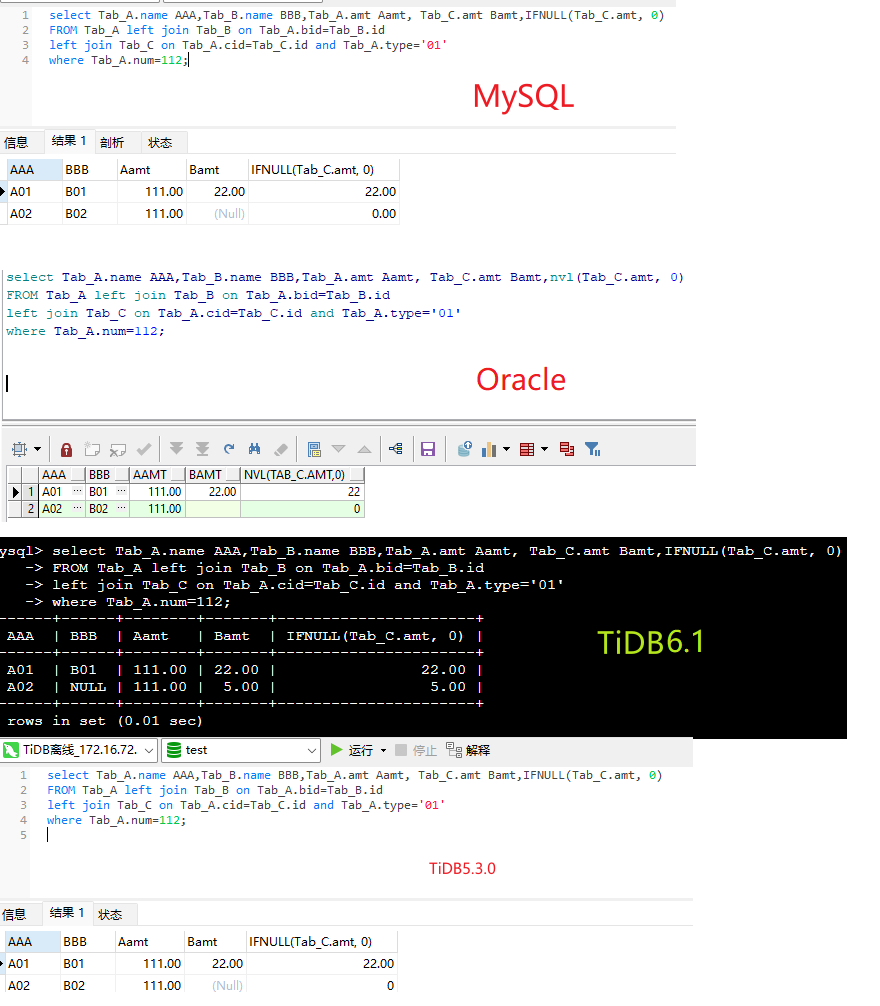
Task: Click the 解释 explain button
Action: coord(468,750)
